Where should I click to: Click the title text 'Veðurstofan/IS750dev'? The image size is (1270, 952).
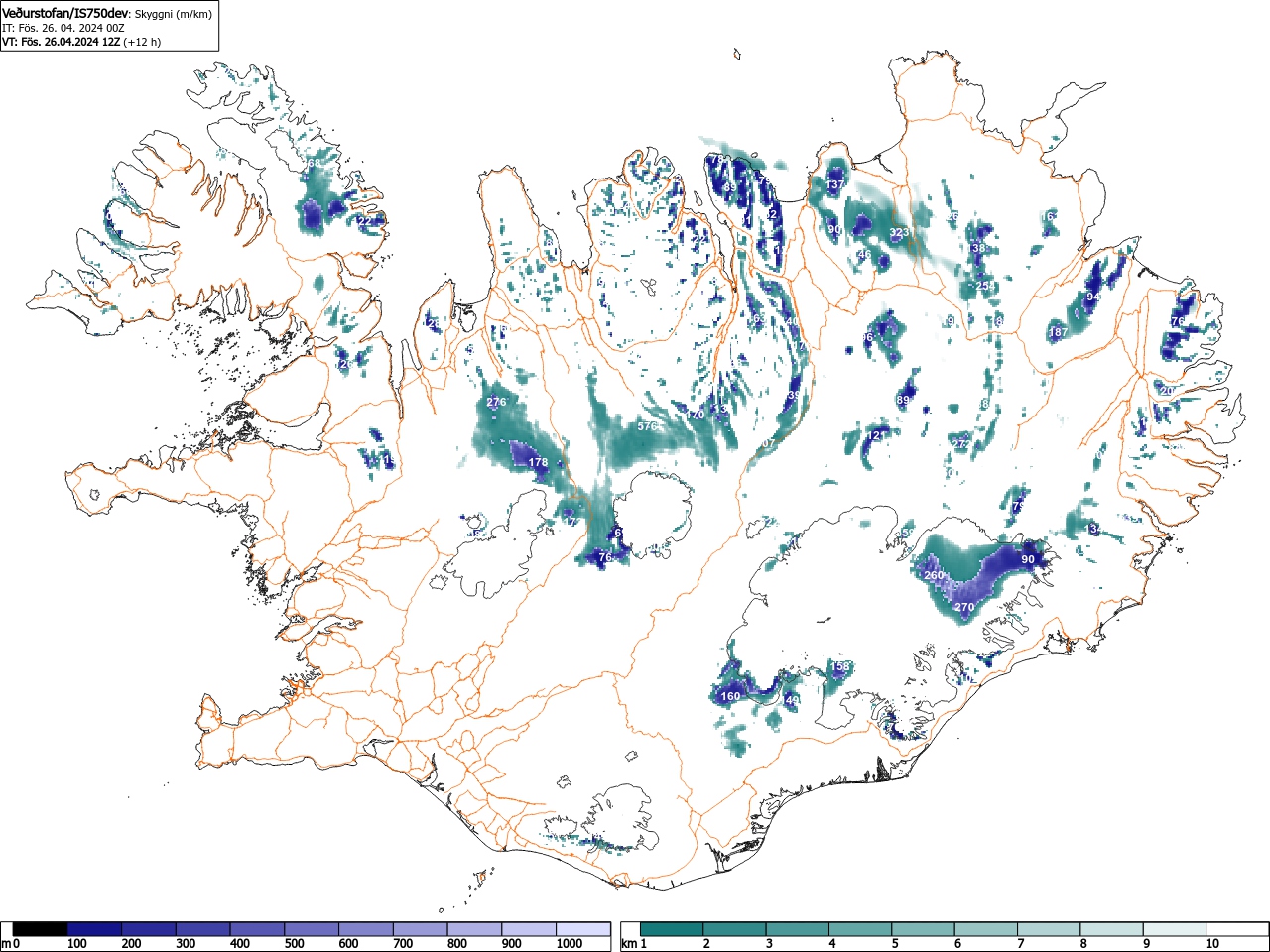coord(65,12)
